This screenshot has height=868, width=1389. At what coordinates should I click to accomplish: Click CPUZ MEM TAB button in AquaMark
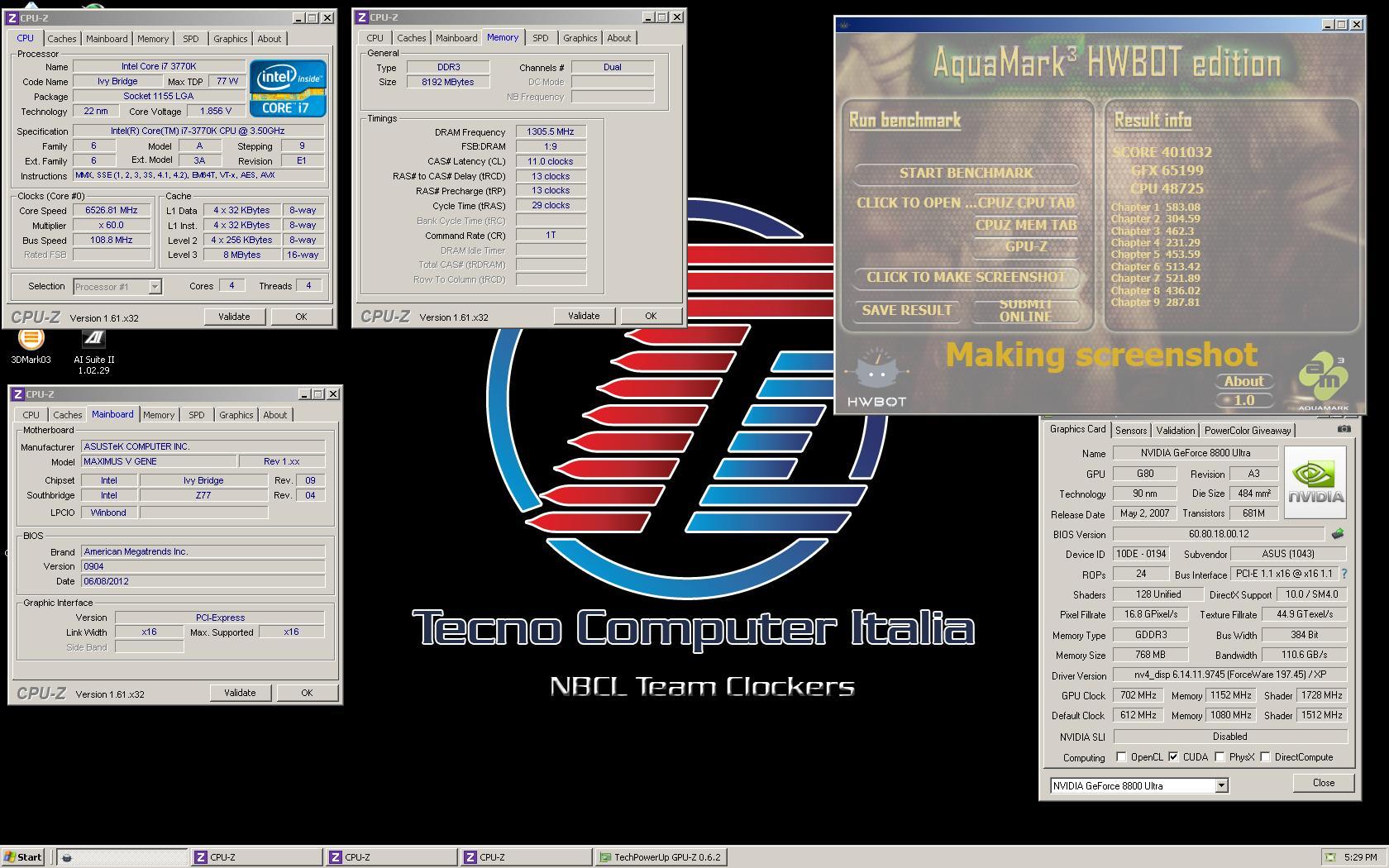tap(1025, 225)
